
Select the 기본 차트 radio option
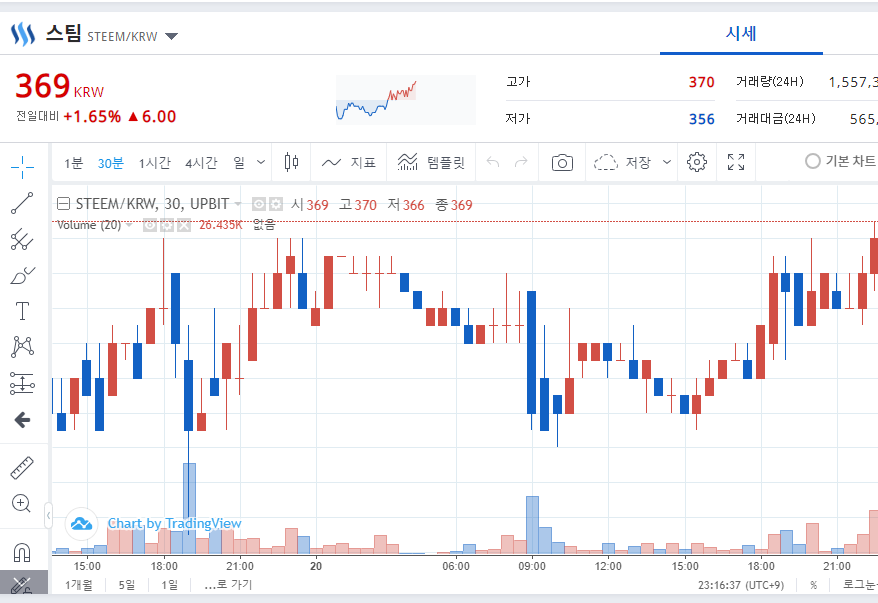pos(812,161)
